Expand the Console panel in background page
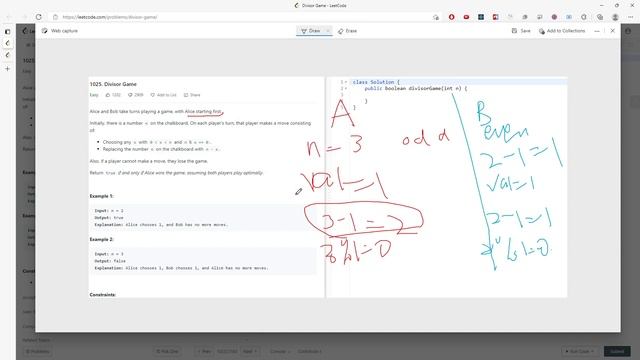This screenshot has width=640, height=360. (x=280, y=351)
